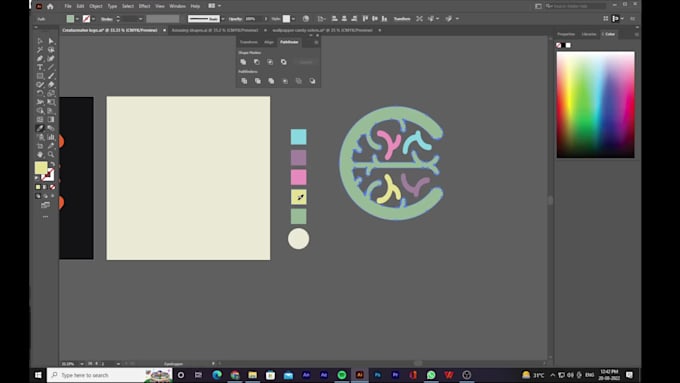Set paint mode to Gradient
This screenshot has height=383, width=680.
coord(45,187)
